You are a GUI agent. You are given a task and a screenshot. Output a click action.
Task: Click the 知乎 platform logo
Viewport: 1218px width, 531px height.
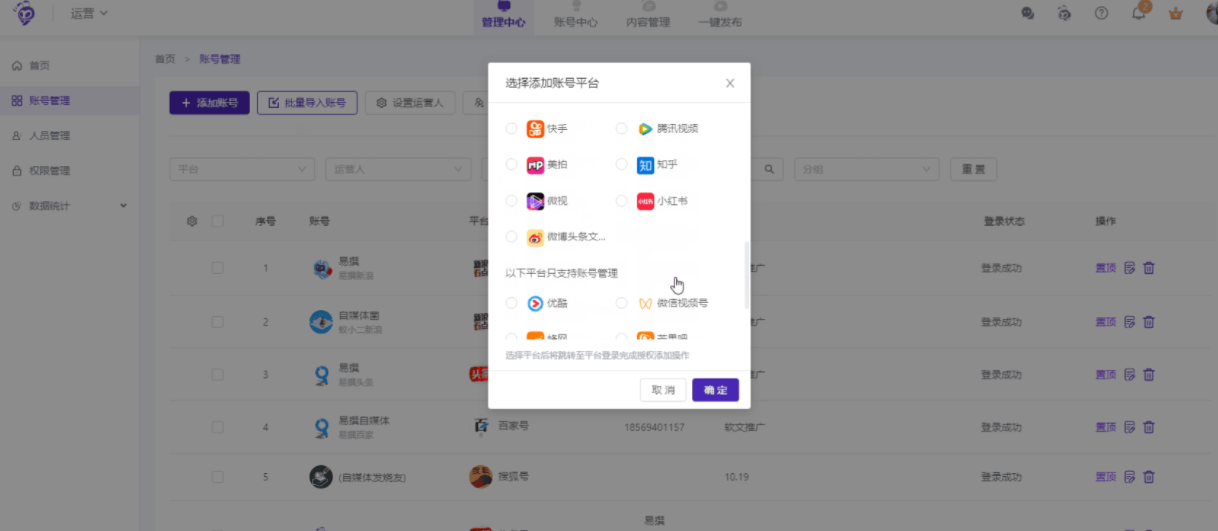(645, 164)
